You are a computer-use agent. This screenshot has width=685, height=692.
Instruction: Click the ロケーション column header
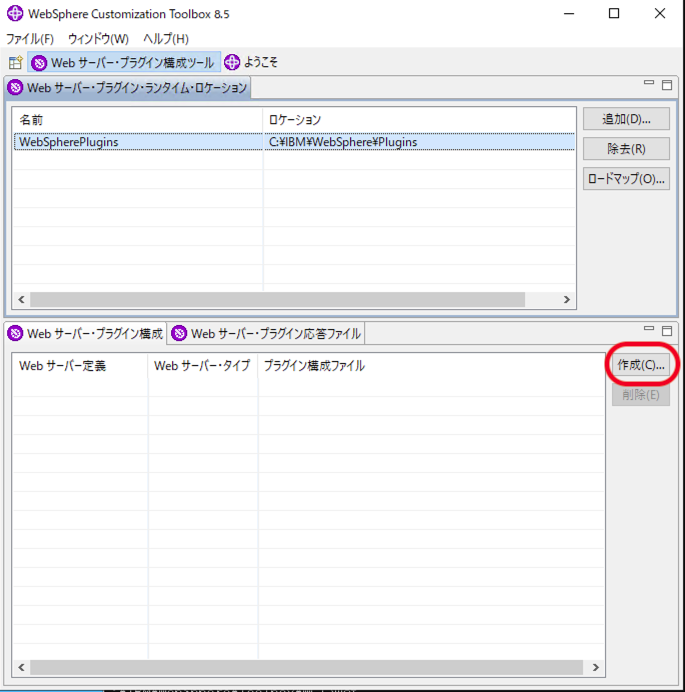tap(419, 120)
